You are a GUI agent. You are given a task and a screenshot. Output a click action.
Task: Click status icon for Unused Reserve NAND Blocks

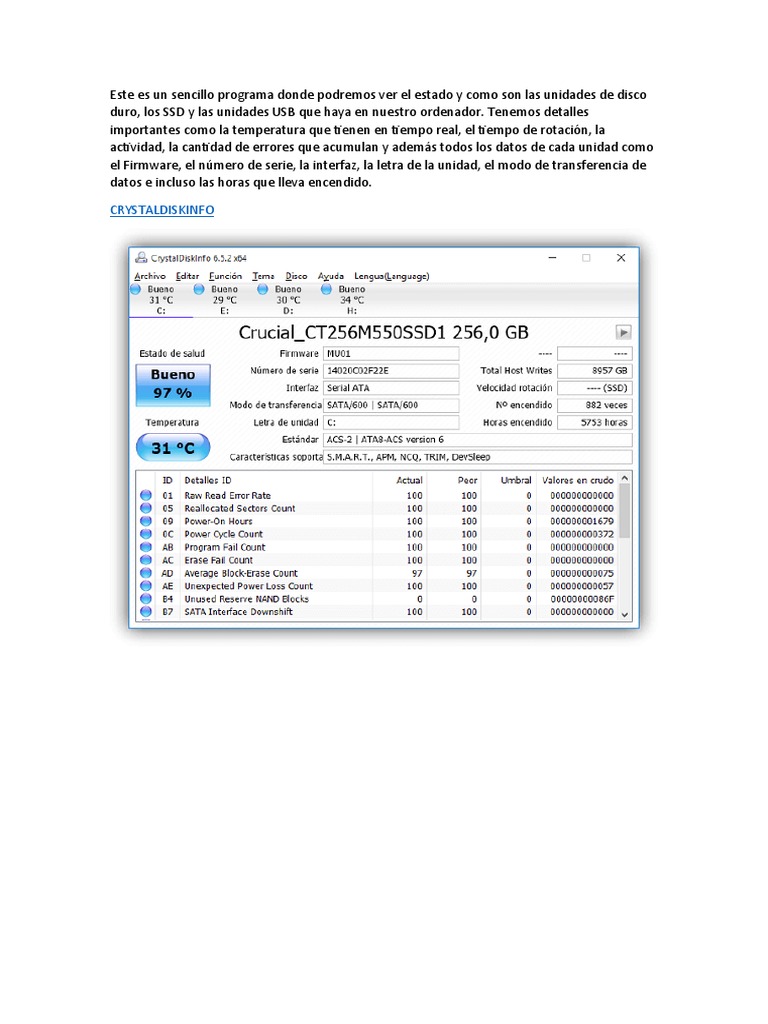146,599
